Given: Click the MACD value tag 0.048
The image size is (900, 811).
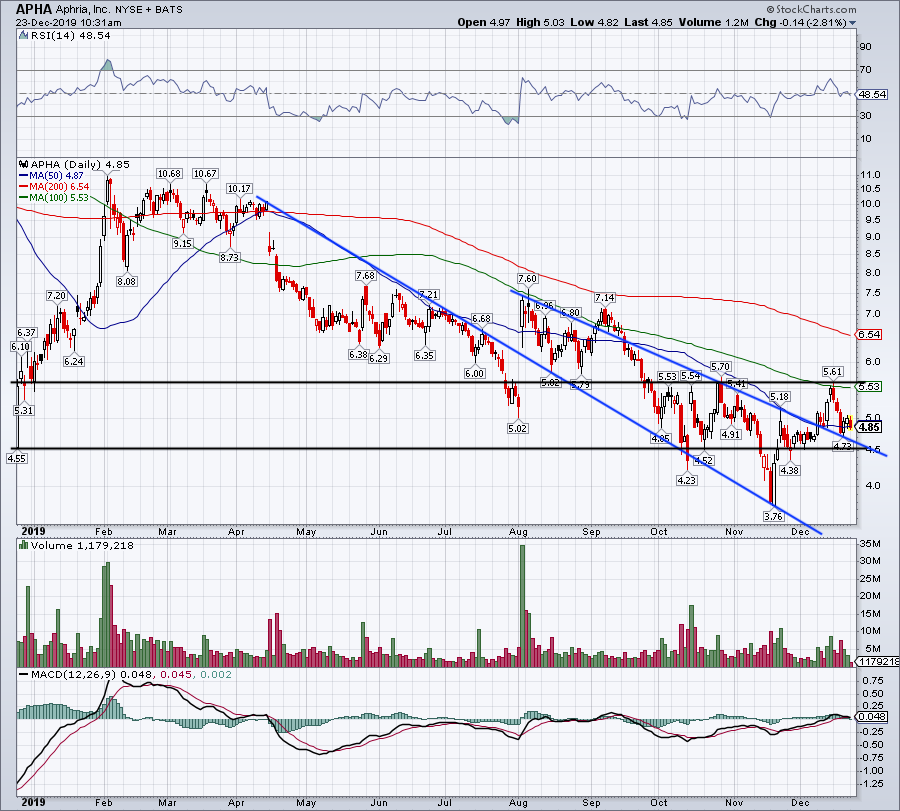Looking at the screenshot, I should [x=871, y=716].
